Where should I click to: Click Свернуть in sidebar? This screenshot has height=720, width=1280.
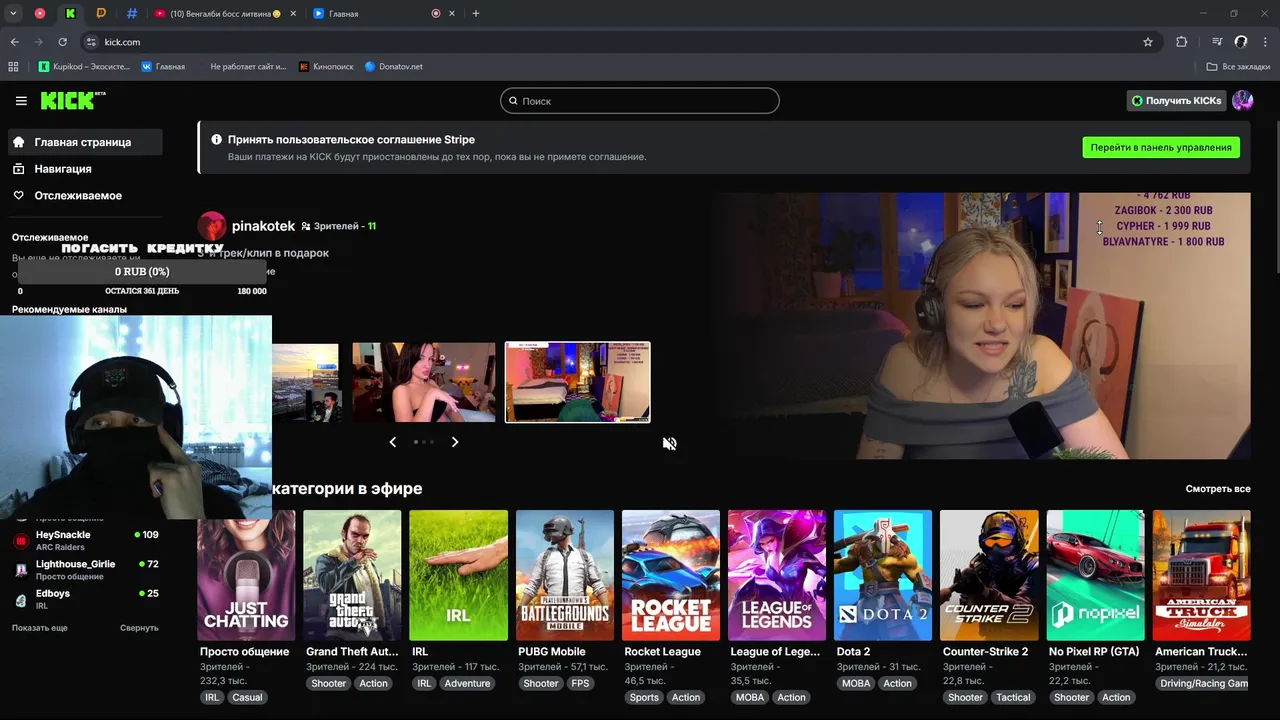pos(139,628)
